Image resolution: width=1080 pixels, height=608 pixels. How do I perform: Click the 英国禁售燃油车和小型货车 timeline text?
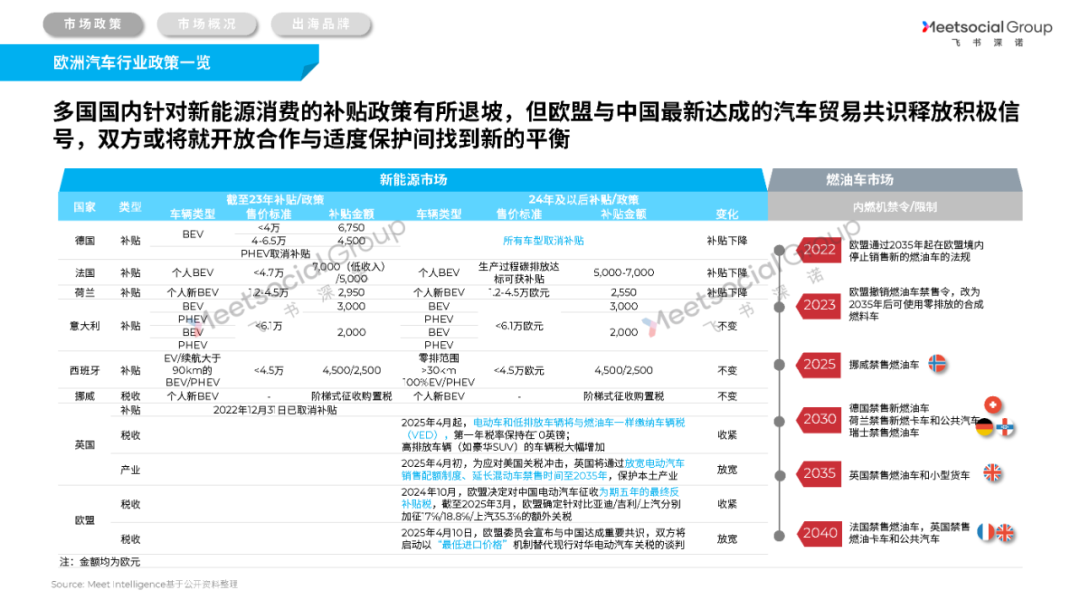point(909,474)
